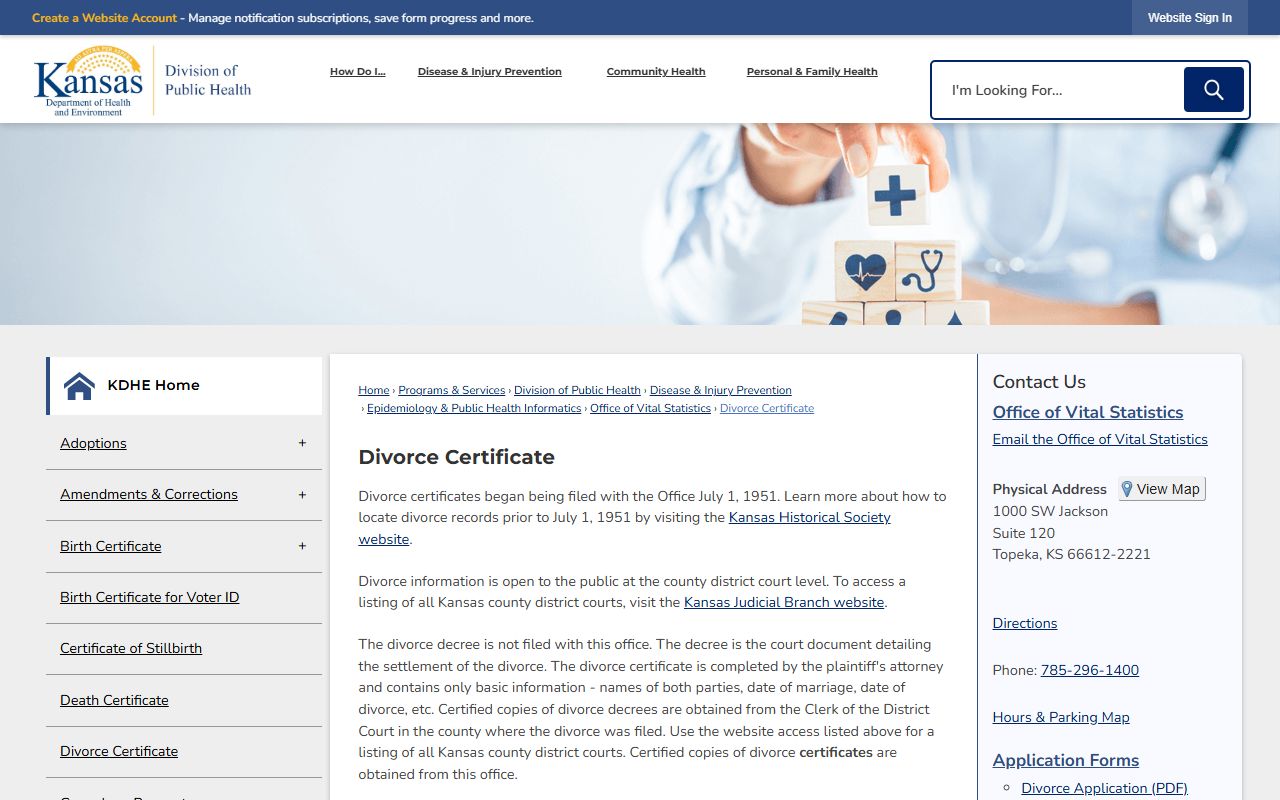Click the Contact Us heading

tap(1039, 382)
